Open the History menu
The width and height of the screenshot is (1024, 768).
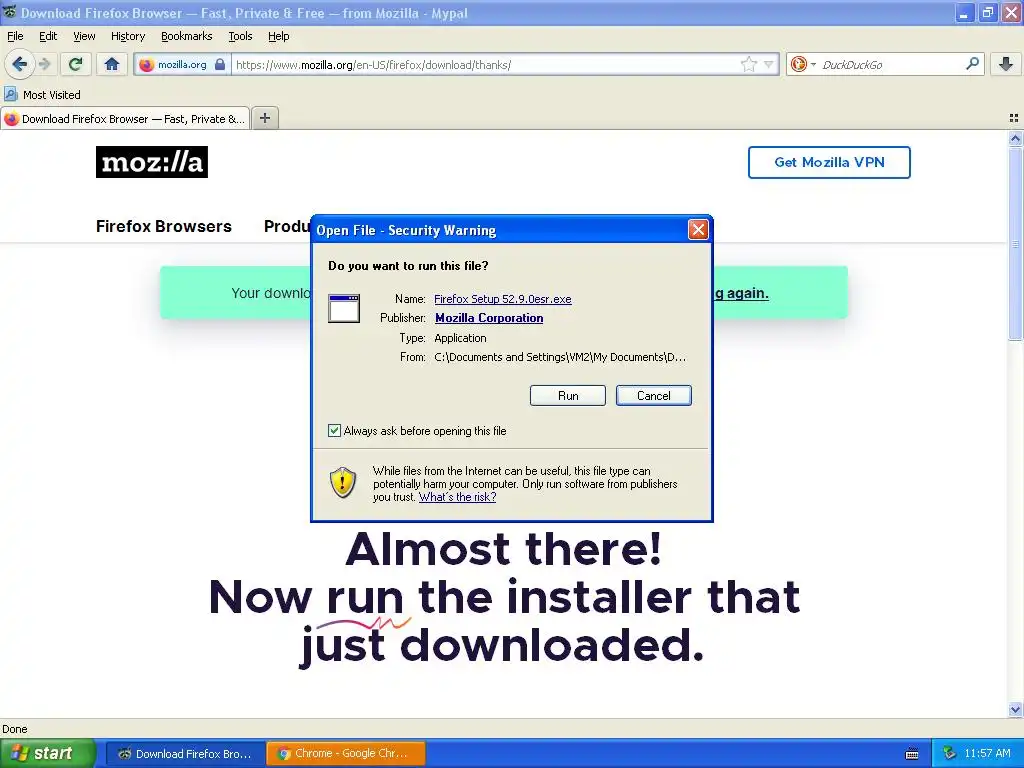click(128, 36)
